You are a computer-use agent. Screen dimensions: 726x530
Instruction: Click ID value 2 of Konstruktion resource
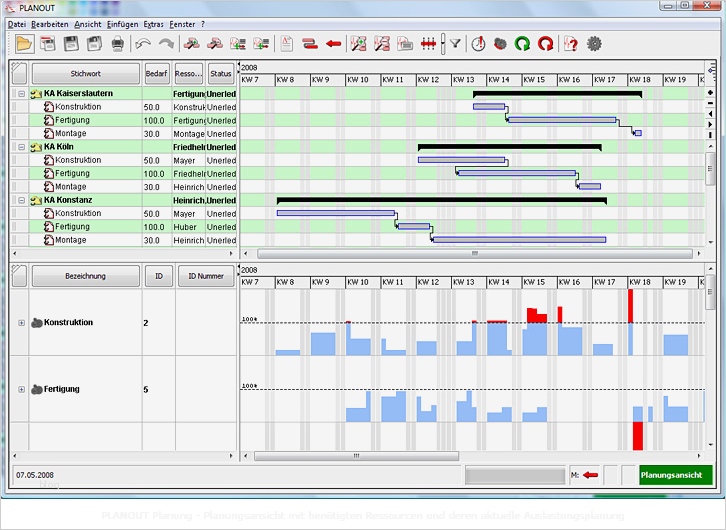tap(146, 323)
